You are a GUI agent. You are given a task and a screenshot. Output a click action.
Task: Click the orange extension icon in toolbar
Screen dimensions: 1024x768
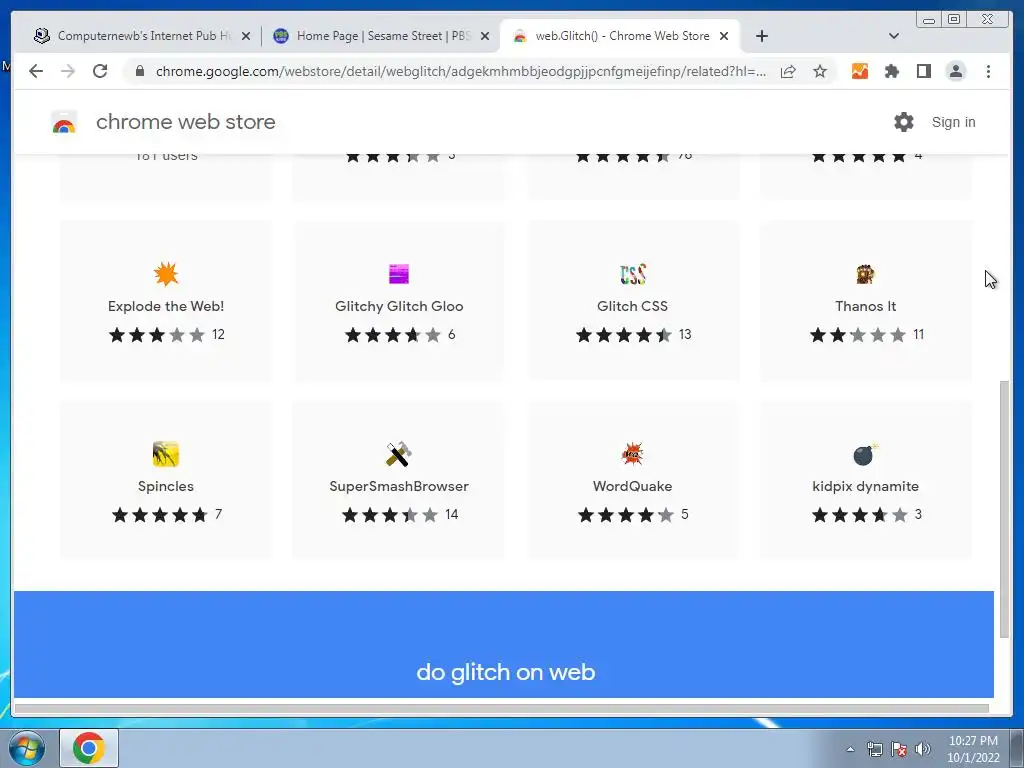pos(859,71)
